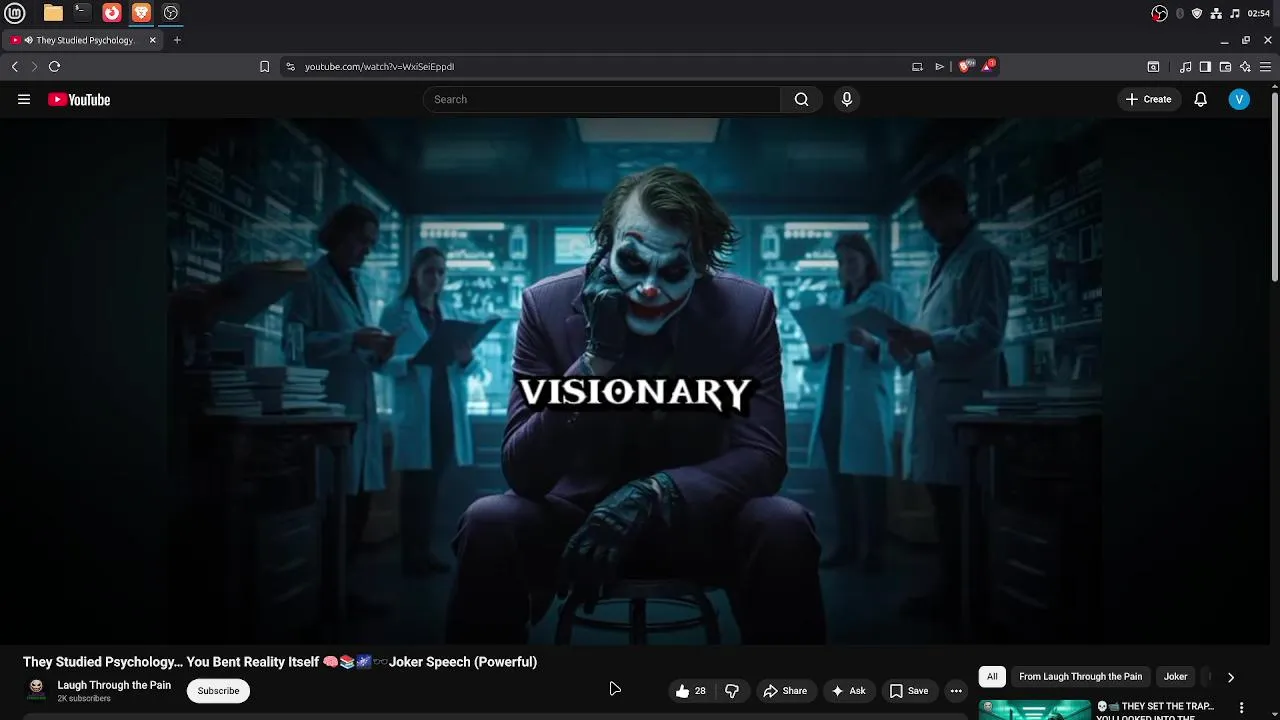Go back to the previous page

pos(14,66)
